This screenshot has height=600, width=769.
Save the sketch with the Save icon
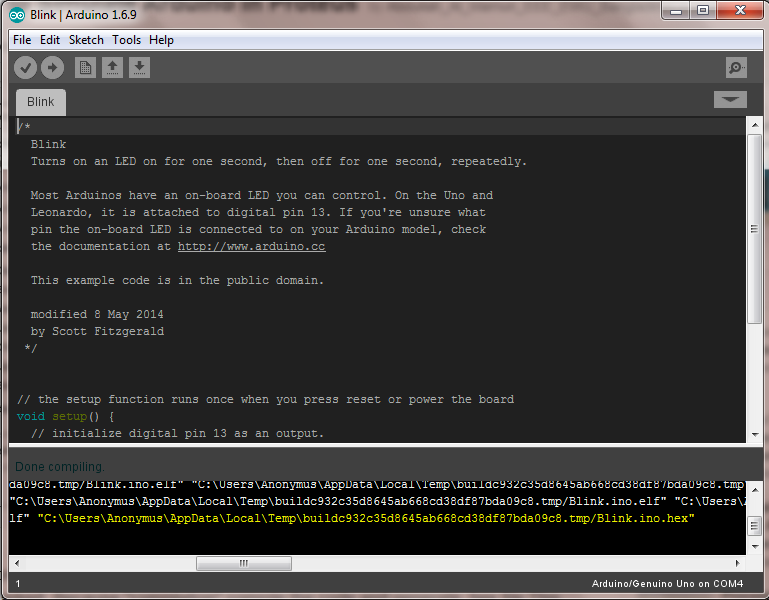(139, 67)
